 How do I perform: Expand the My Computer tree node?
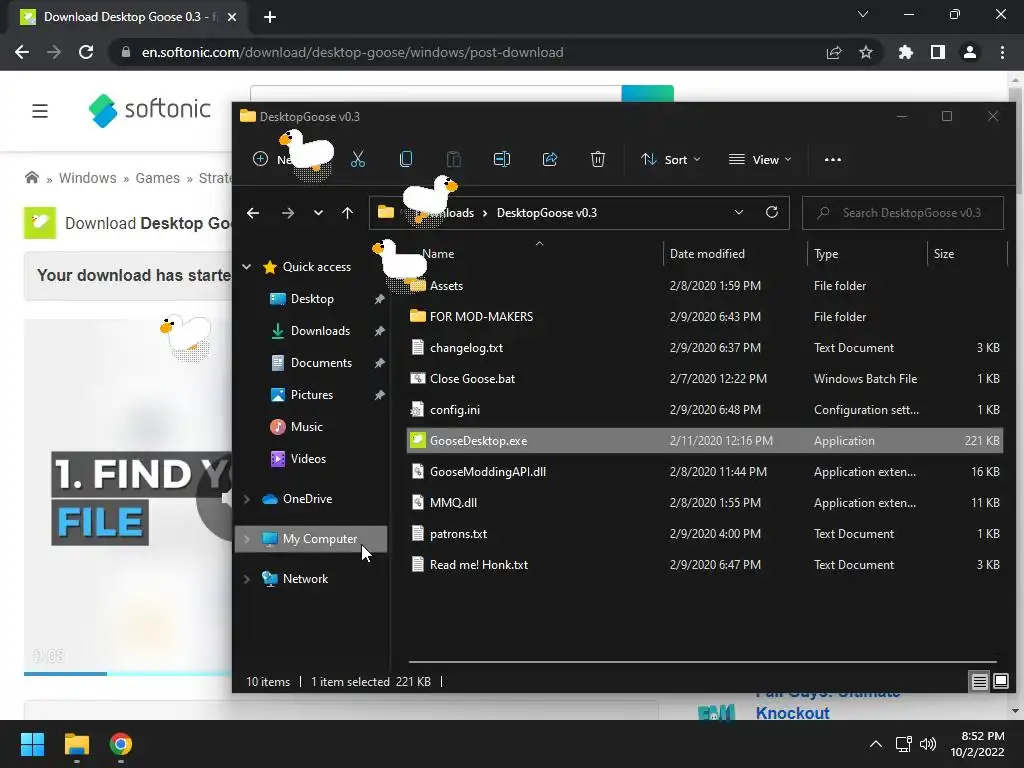(247, 539)
